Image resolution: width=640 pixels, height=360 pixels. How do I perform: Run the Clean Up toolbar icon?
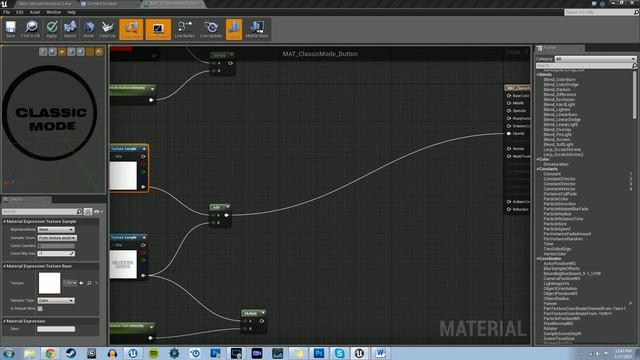point(107,29)
